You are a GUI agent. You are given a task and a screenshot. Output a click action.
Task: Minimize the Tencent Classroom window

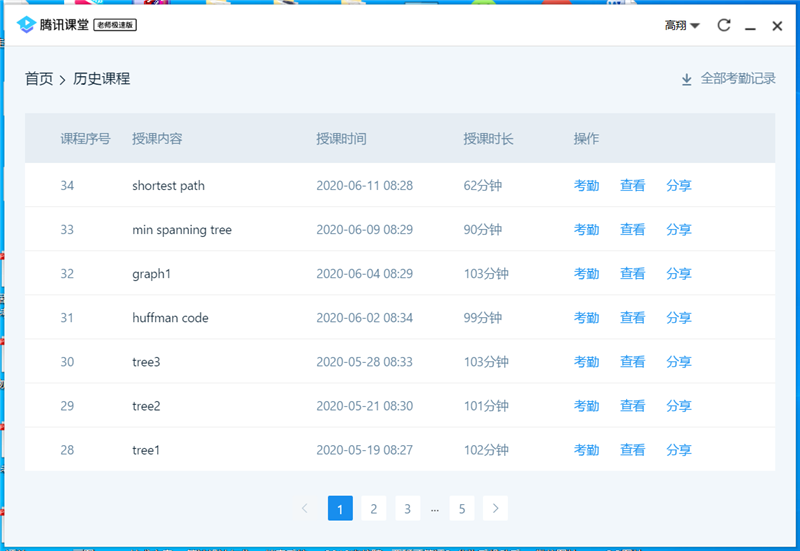[x=750, y=26]
